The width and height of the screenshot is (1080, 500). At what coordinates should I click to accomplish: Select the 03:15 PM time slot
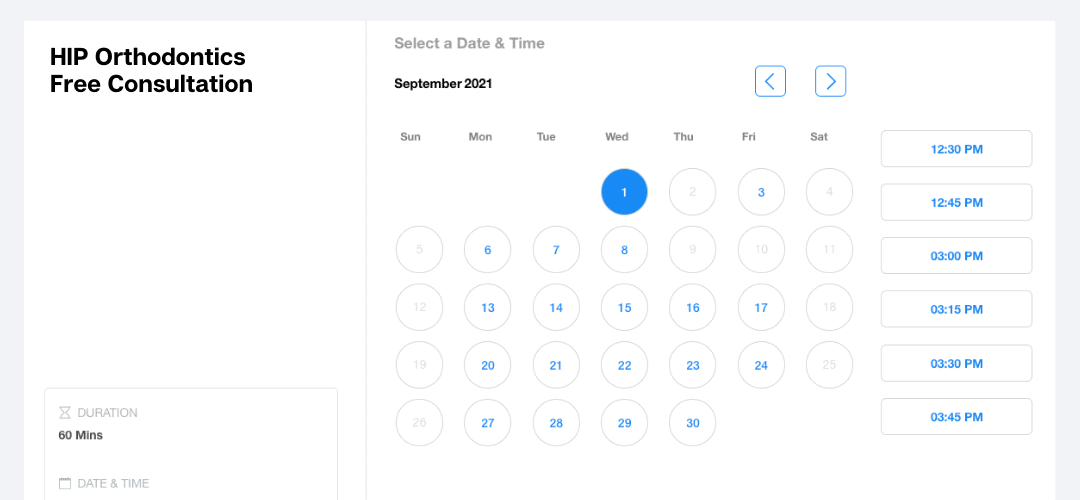tap(956, 309)
